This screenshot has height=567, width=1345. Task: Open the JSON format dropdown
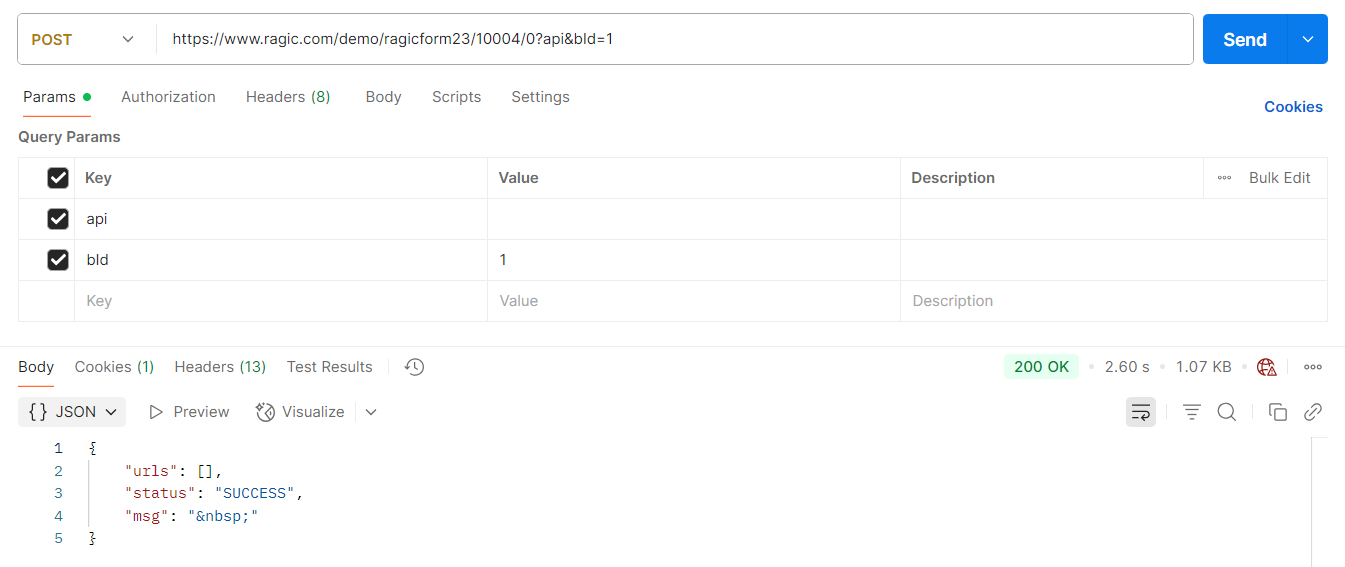coord(72,412)
